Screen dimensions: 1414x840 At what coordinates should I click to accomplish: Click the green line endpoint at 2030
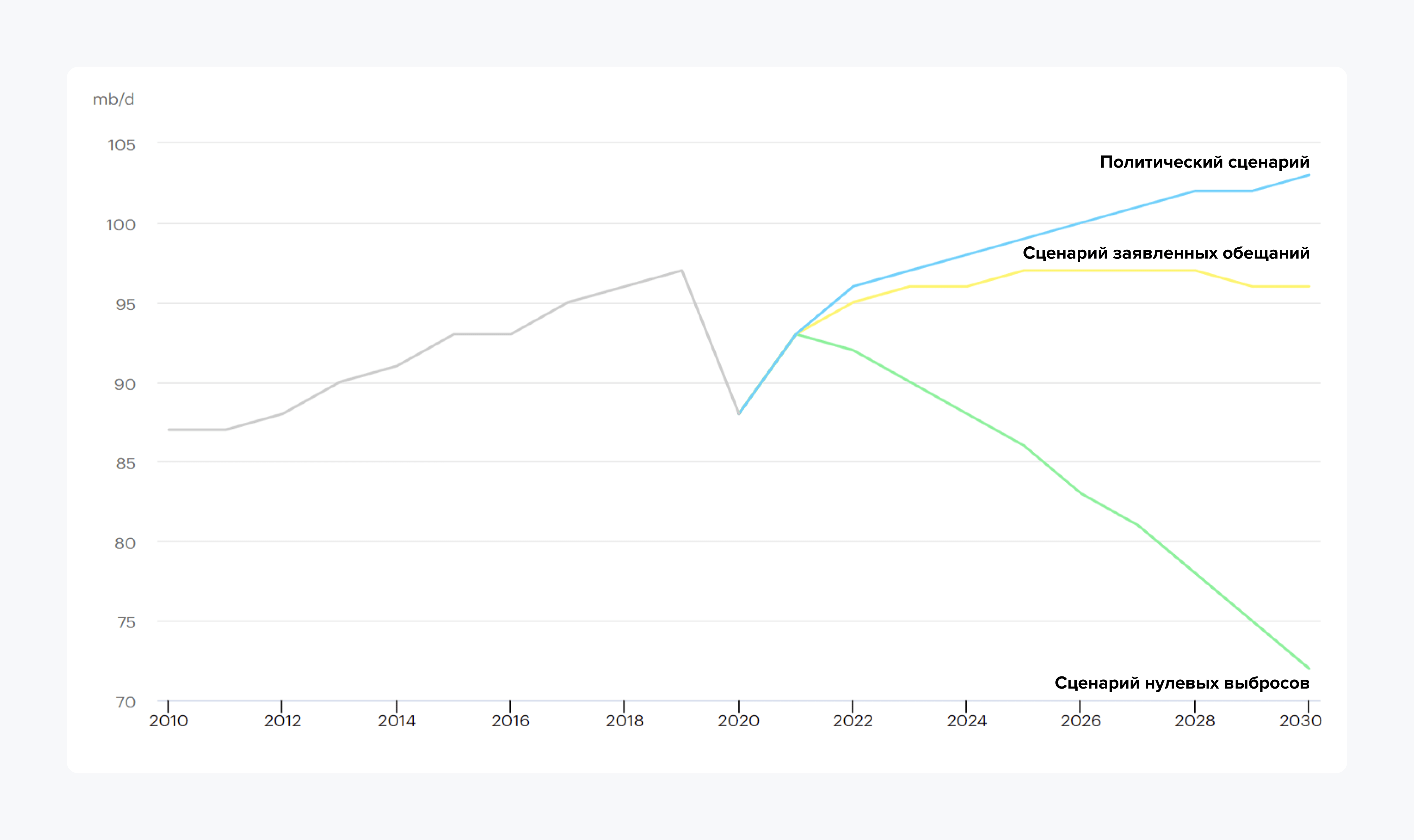pyautogui.click(x=1309, y=668)
